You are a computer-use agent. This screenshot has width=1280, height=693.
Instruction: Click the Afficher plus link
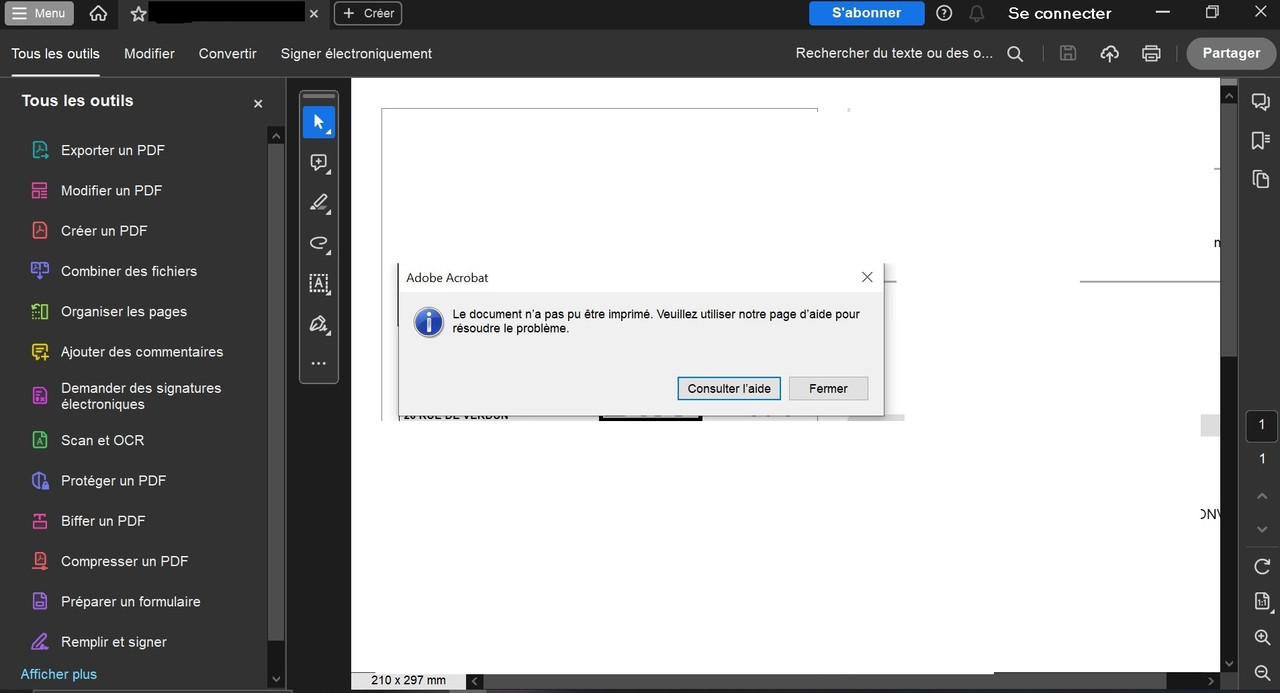tap(59, 674)
